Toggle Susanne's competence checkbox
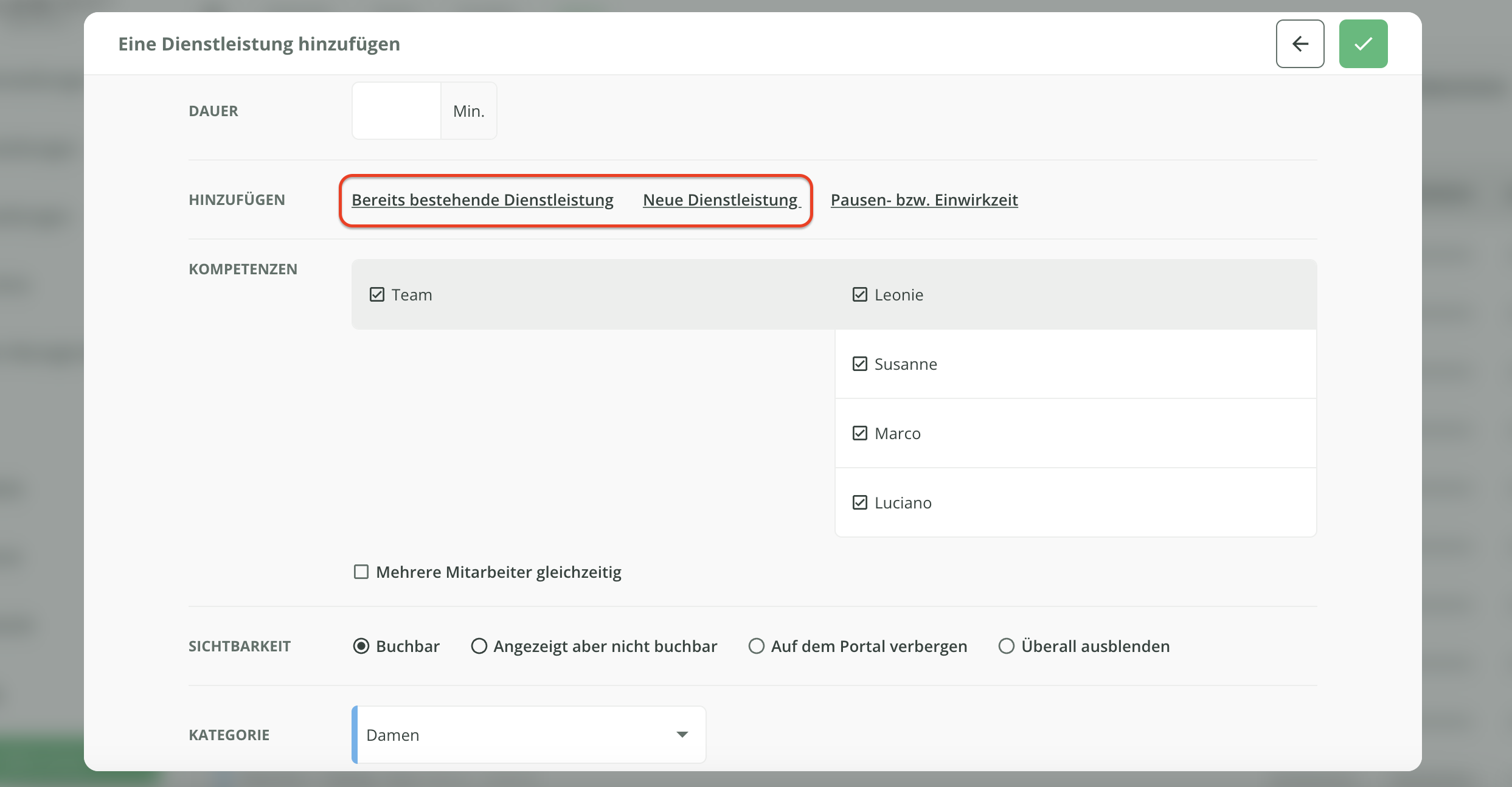This screenshot has width=1512, height=787. coord(859,364)
